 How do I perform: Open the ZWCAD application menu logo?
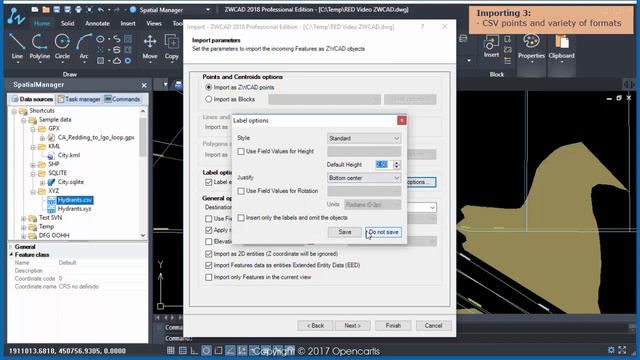tap(16, 17)
